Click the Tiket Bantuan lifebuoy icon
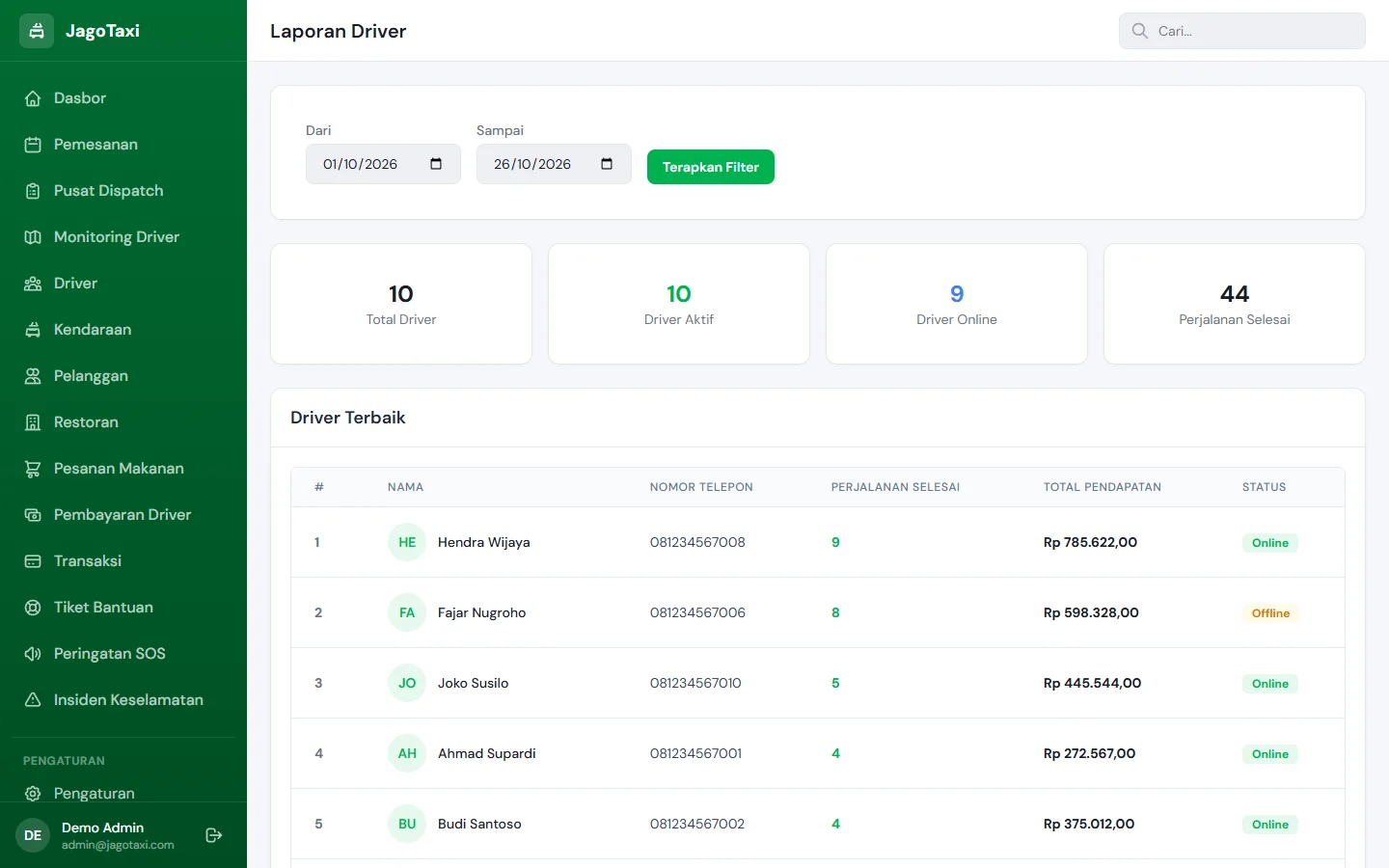The image size is (1389, 868). point(33,608)
